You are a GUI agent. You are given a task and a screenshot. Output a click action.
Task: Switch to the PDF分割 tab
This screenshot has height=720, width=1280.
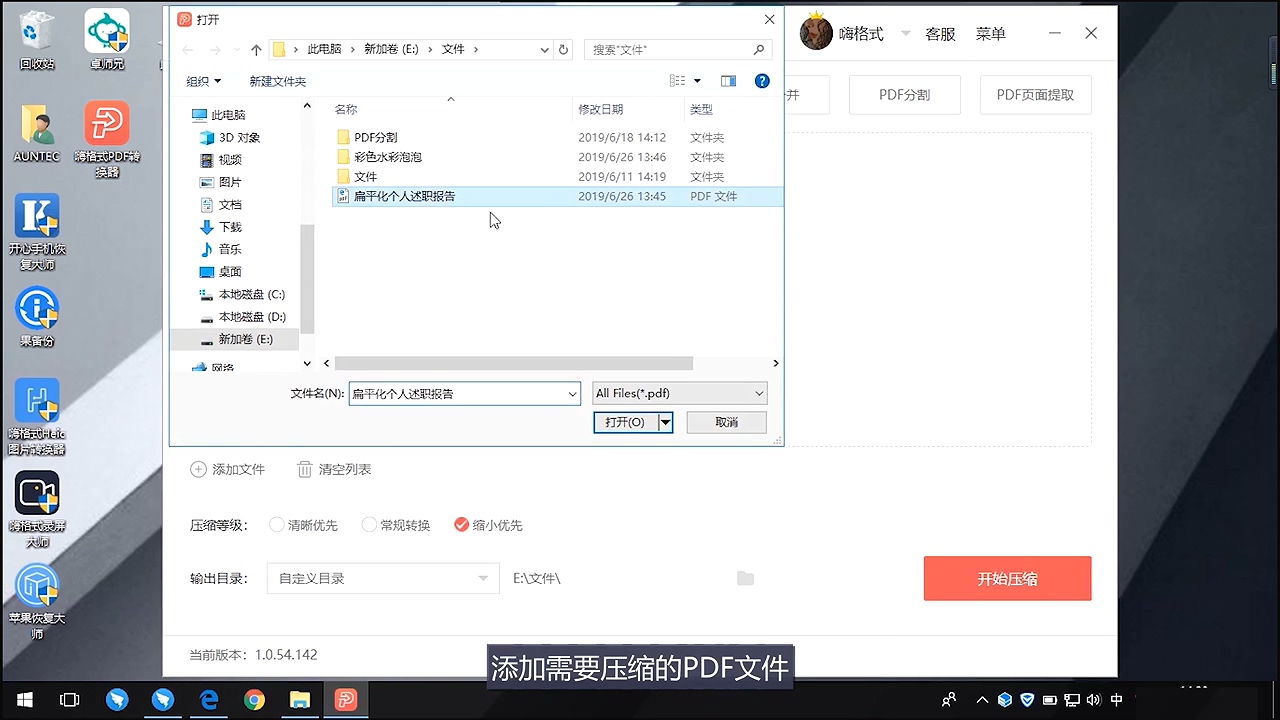[904, 94]
